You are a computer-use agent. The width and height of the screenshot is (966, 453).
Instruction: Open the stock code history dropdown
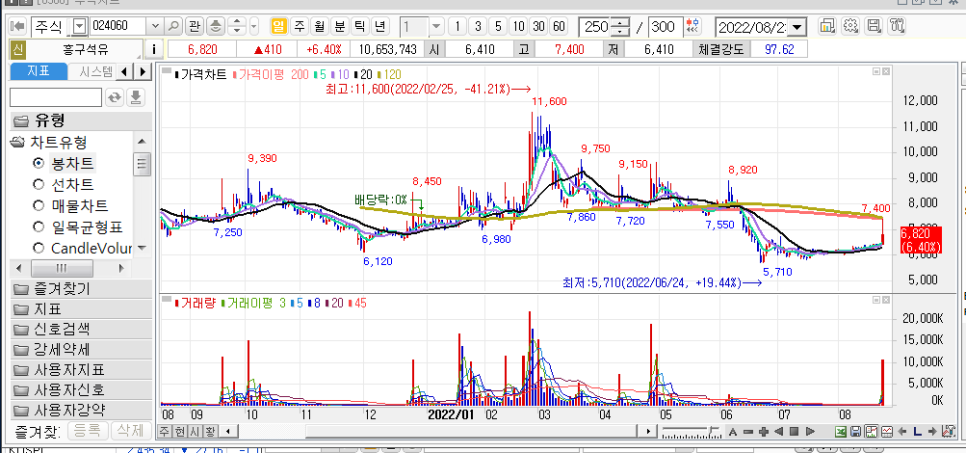click(155, 27)
